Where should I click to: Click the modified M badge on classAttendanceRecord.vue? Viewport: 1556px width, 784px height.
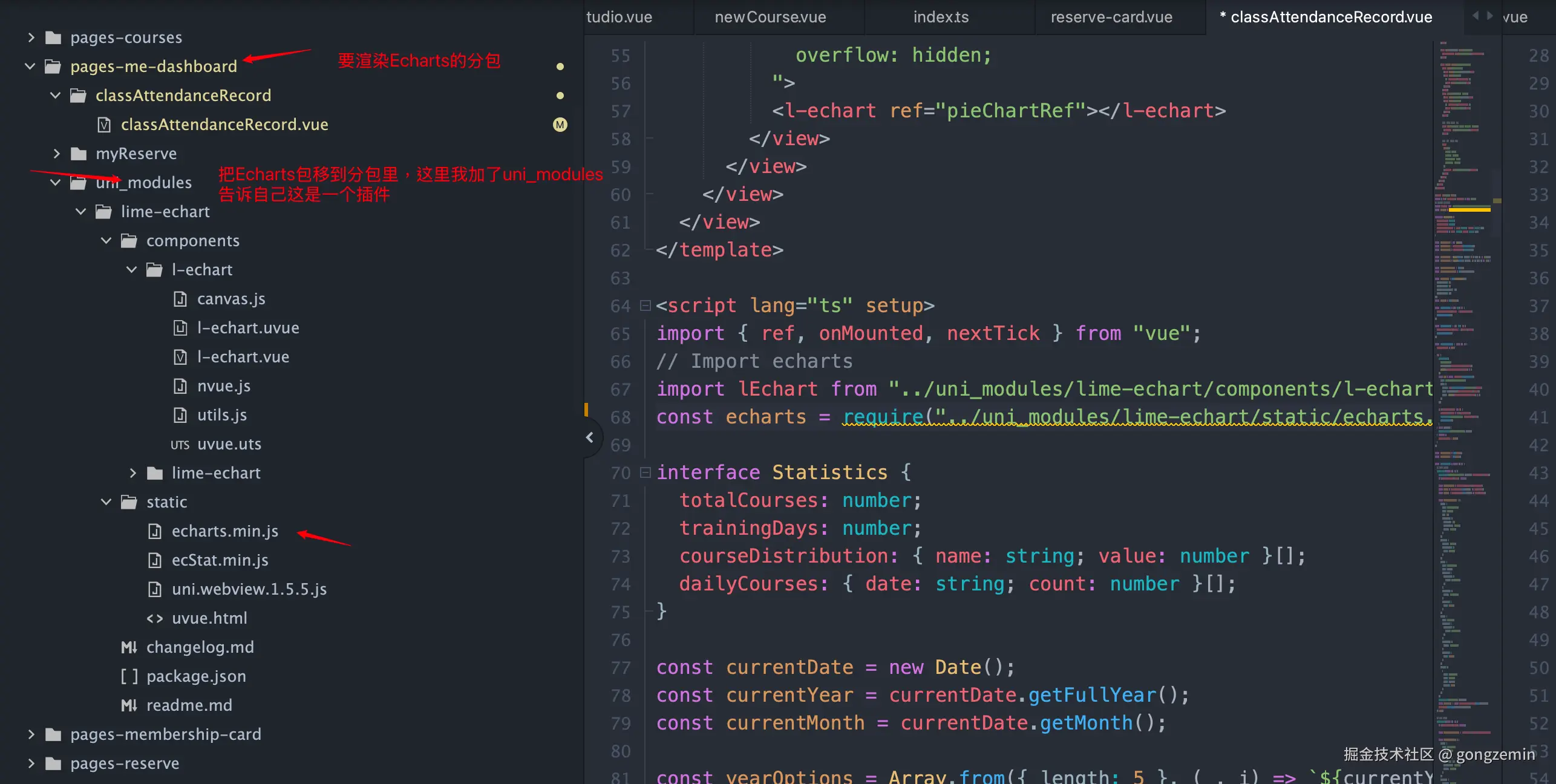click(560, 125)
